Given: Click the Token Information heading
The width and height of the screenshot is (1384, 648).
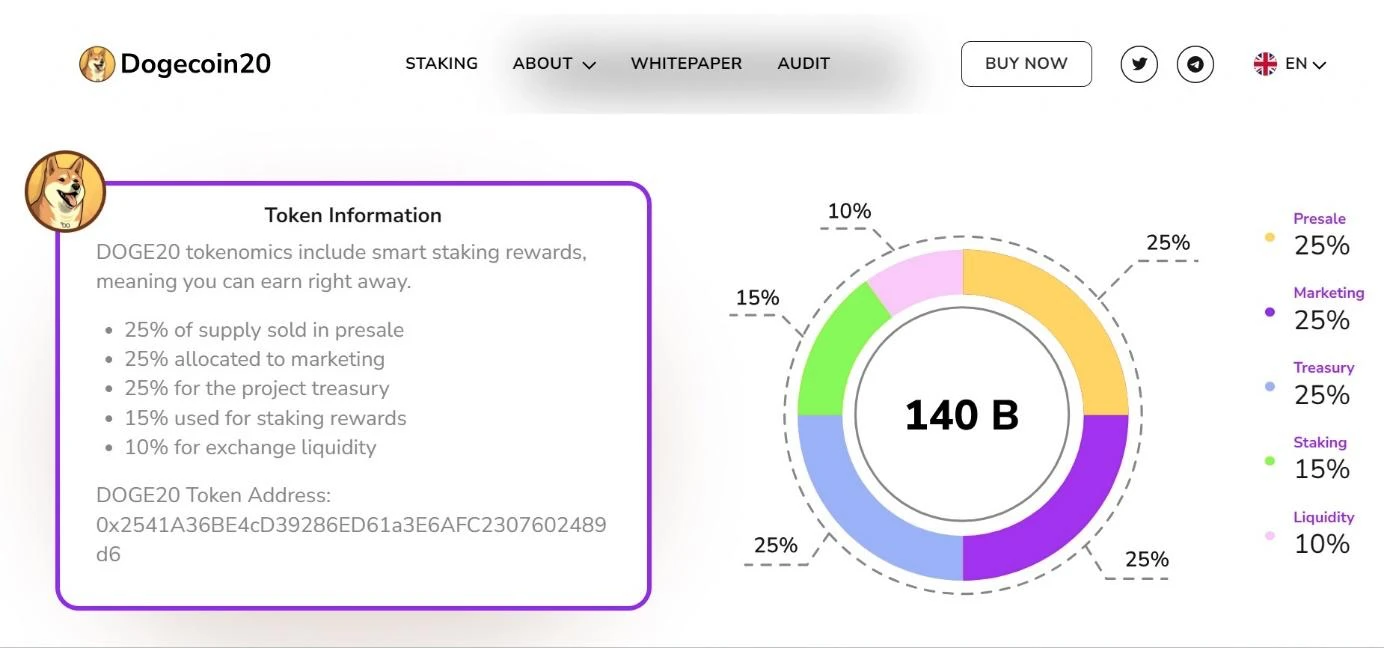Looking at the screenshot, I should point(353,215).
